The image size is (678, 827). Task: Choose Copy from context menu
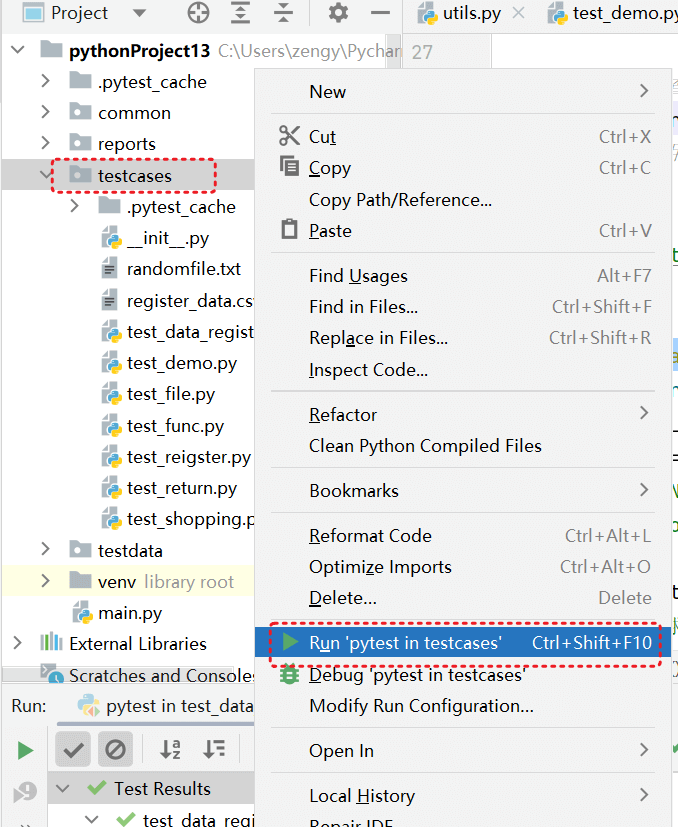pyautogui.click(x=463, y=168)
